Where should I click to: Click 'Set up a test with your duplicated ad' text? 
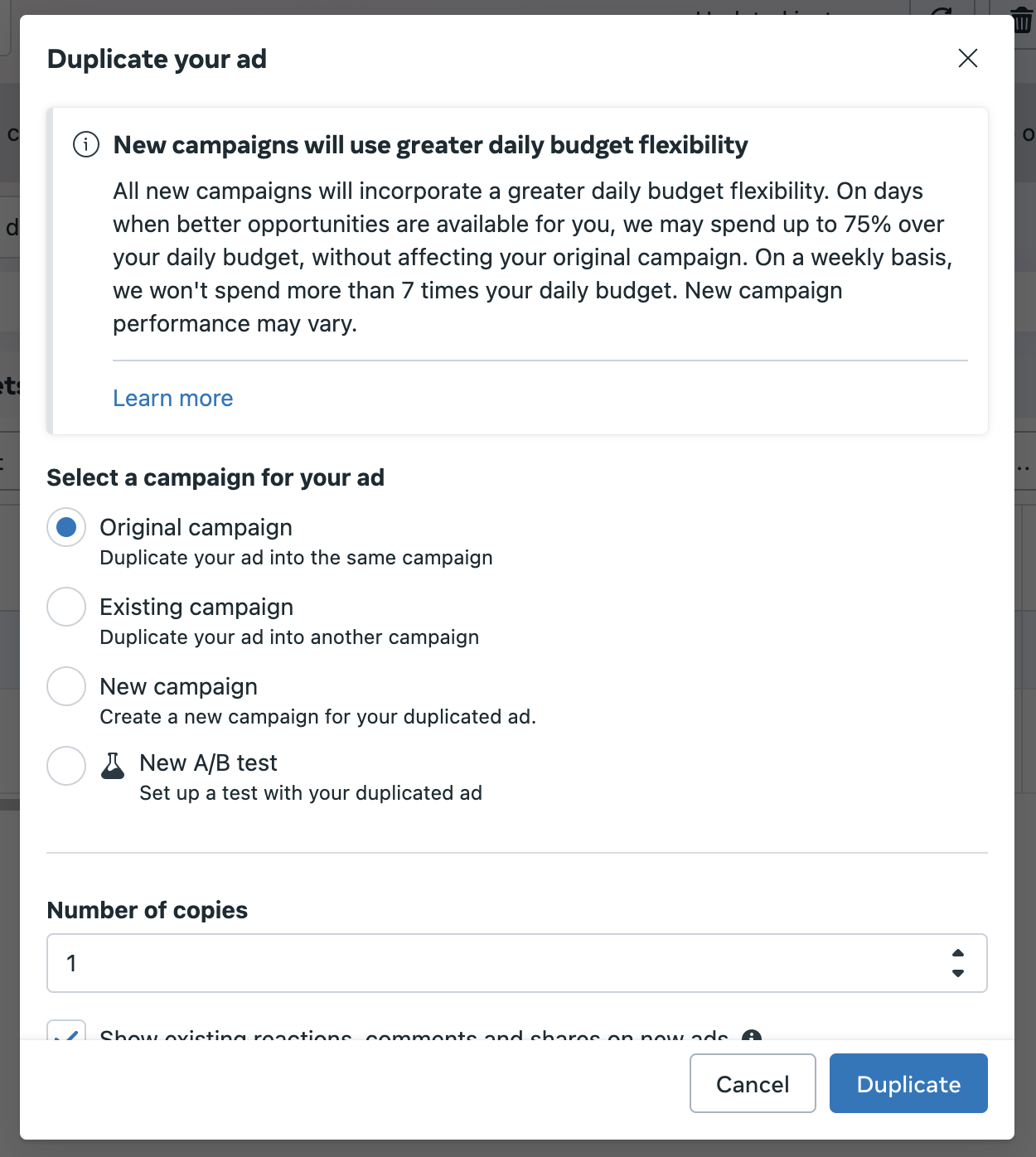(x=311, y=793)
